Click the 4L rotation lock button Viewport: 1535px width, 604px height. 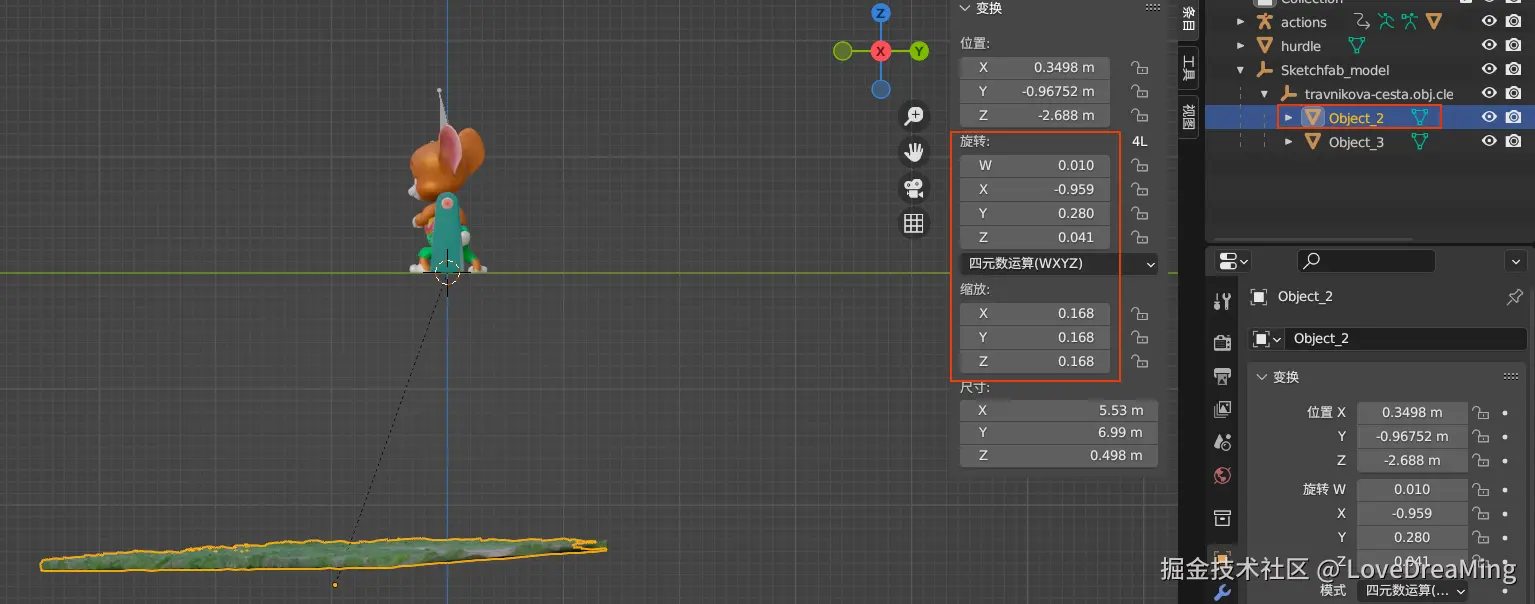1139,141
